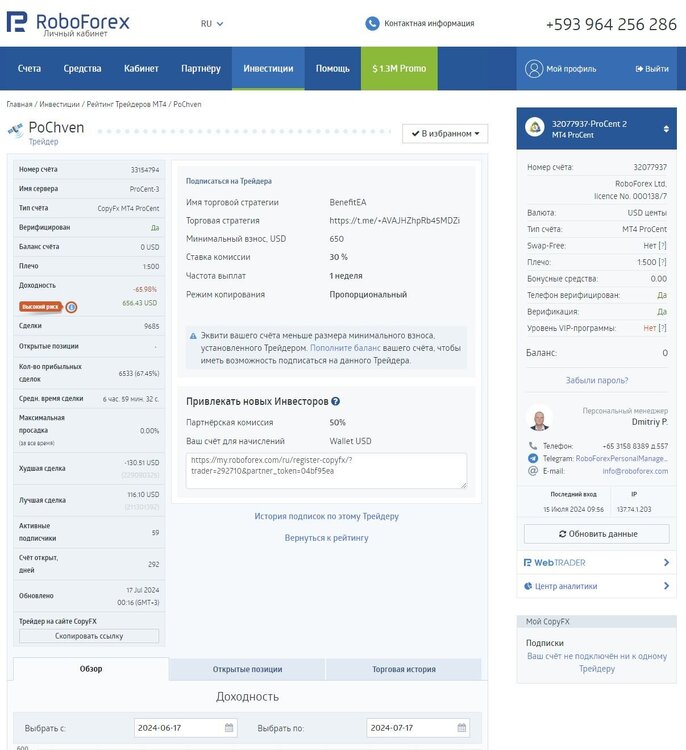This screenshot has width=686, height=750.
Task: Click the personal manager Dmitriy P. photo
Action: point(540,418)
